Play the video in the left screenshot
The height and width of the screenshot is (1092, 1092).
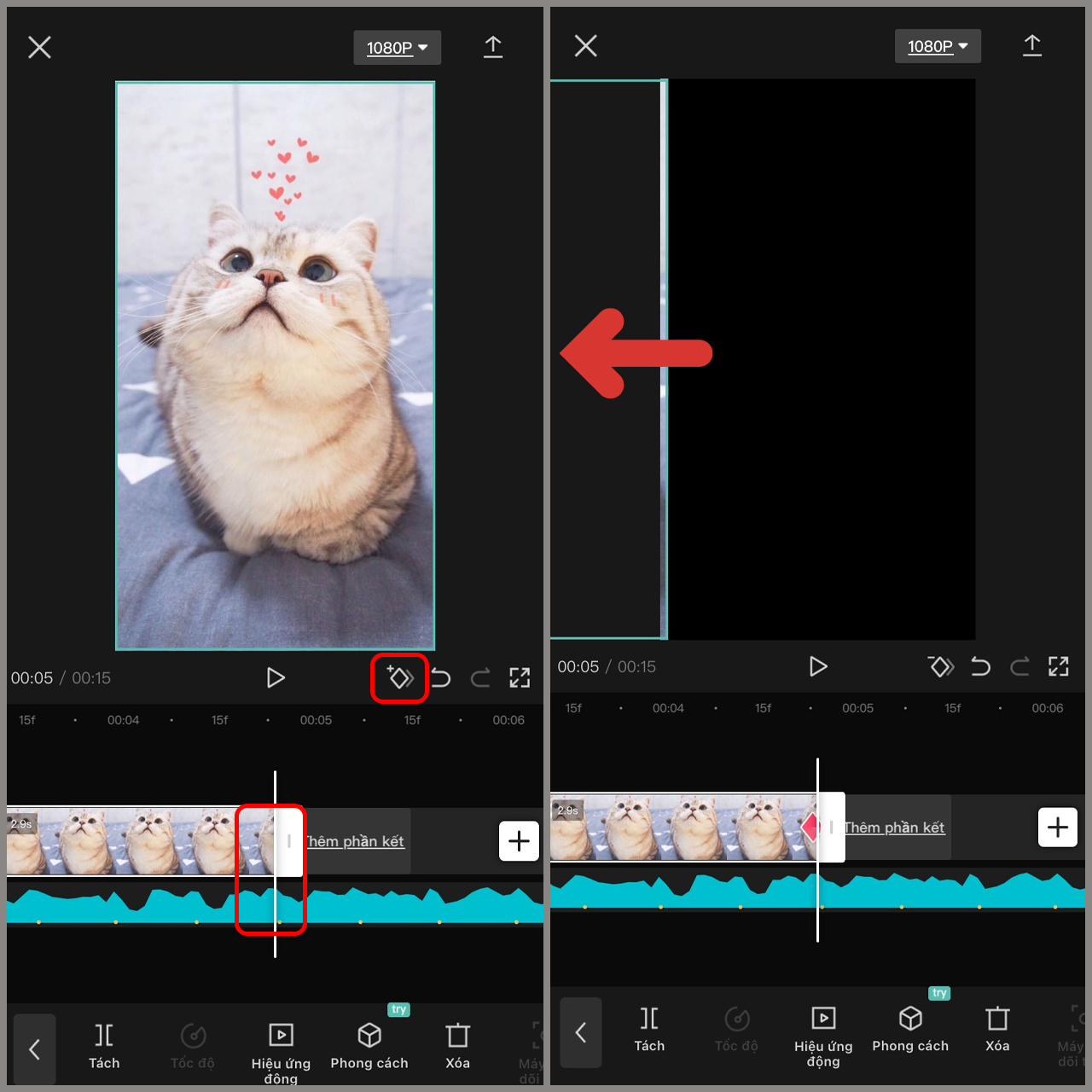coord(276,678)
